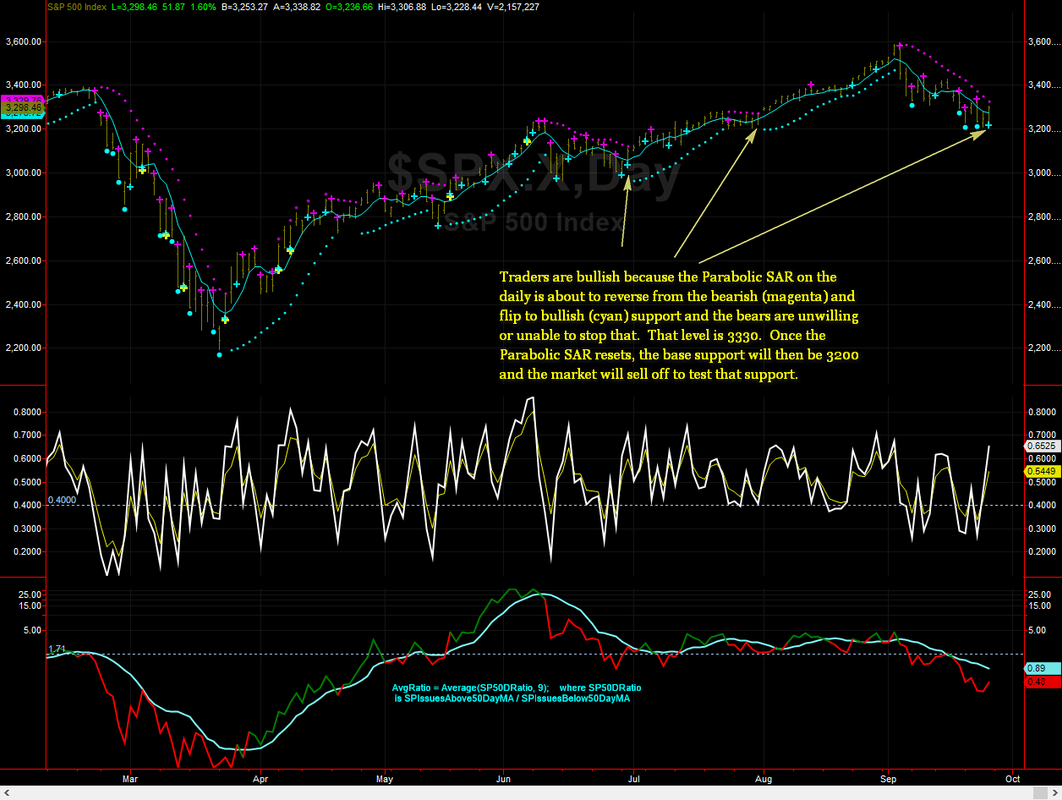This screenshot has height=800, width=1062.
Task: Click the yellow 3,298.46 price axis marker
Action: [22, 108]
